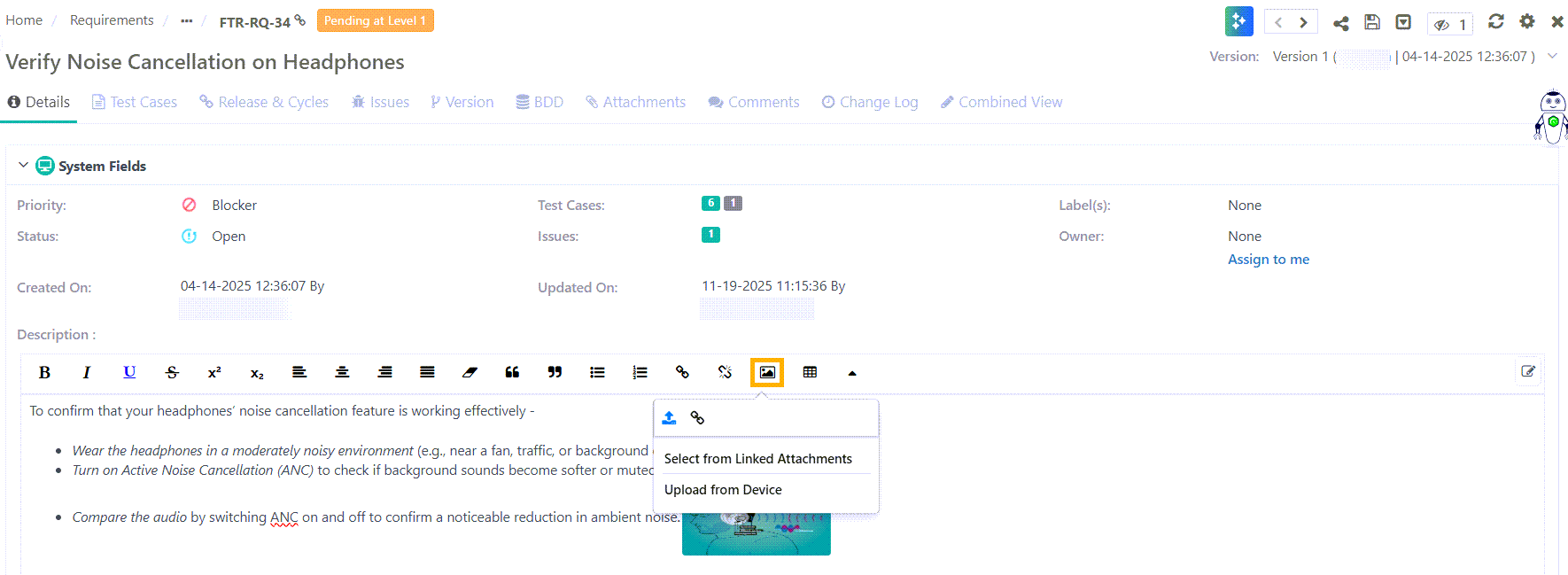This screenshot has height=575, width=1568.
Task: Toggle underline formatting
Action: click(129, 372)
